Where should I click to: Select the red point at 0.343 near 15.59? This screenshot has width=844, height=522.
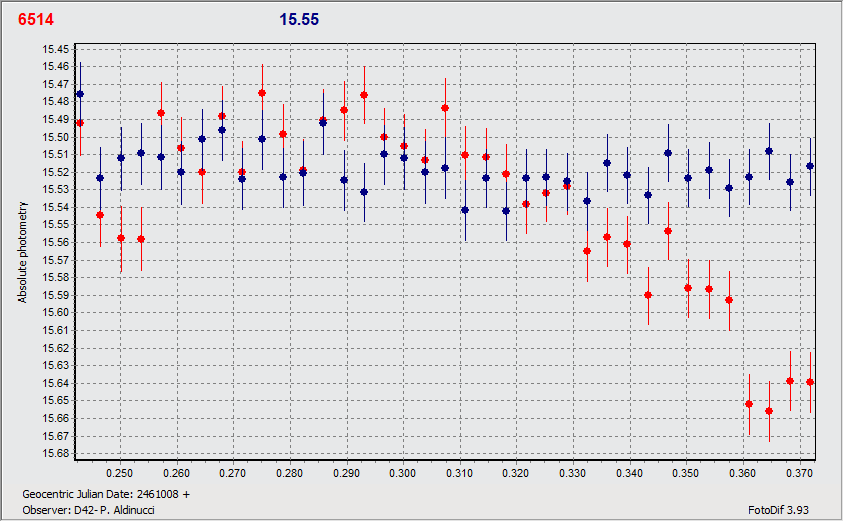point(648,295)
